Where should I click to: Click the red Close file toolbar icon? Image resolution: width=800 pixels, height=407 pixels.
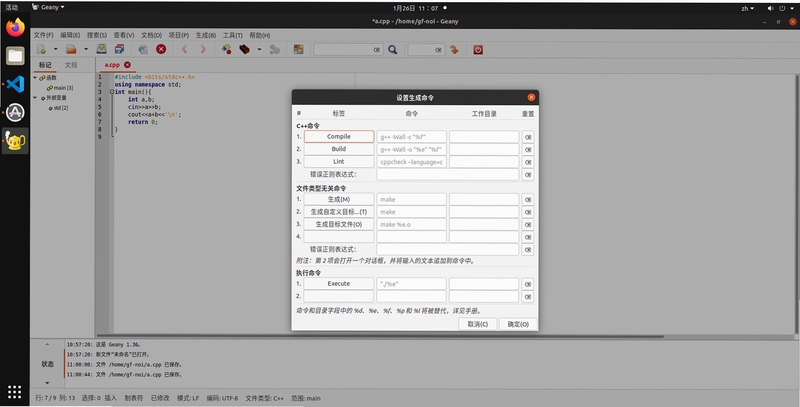click(161, 49)
